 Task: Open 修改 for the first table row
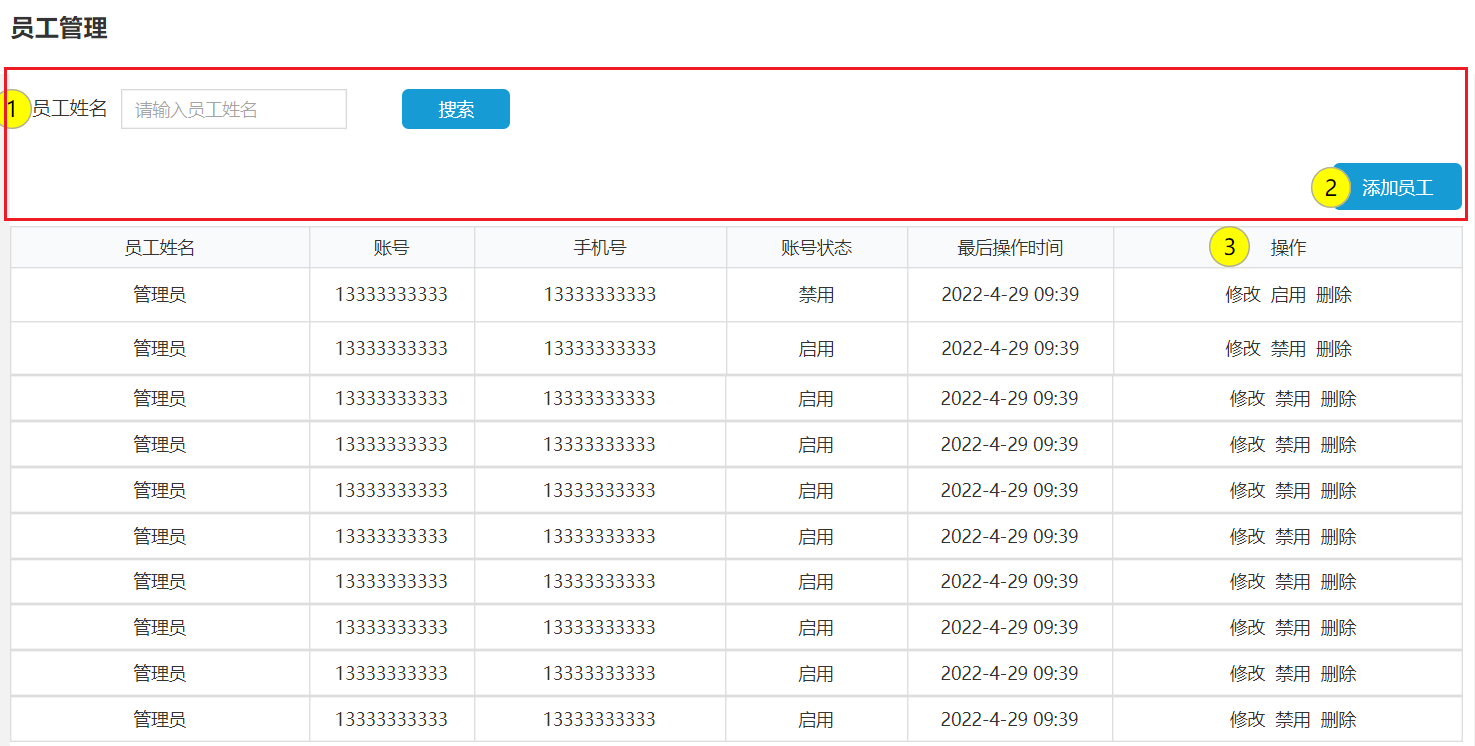point(1243,295)
